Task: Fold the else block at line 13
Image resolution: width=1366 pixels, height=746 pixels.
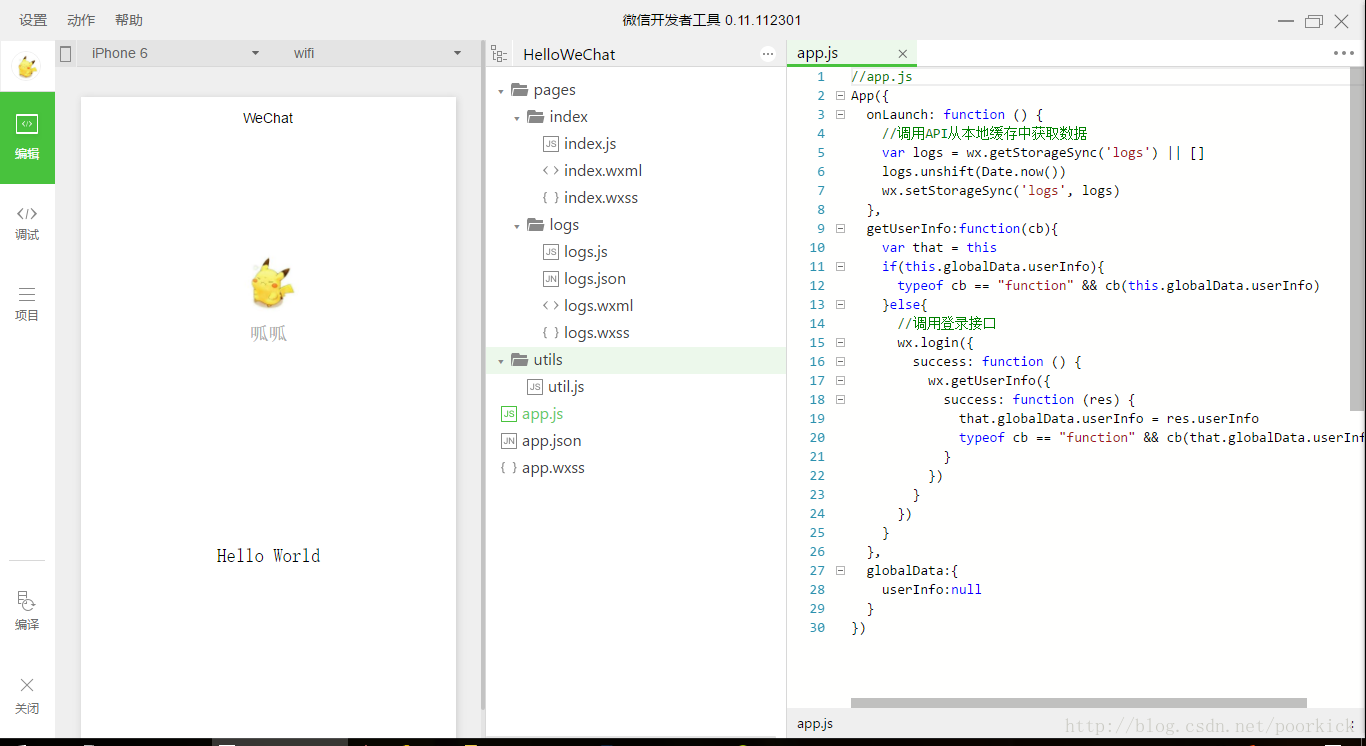Action: (840, 305)
